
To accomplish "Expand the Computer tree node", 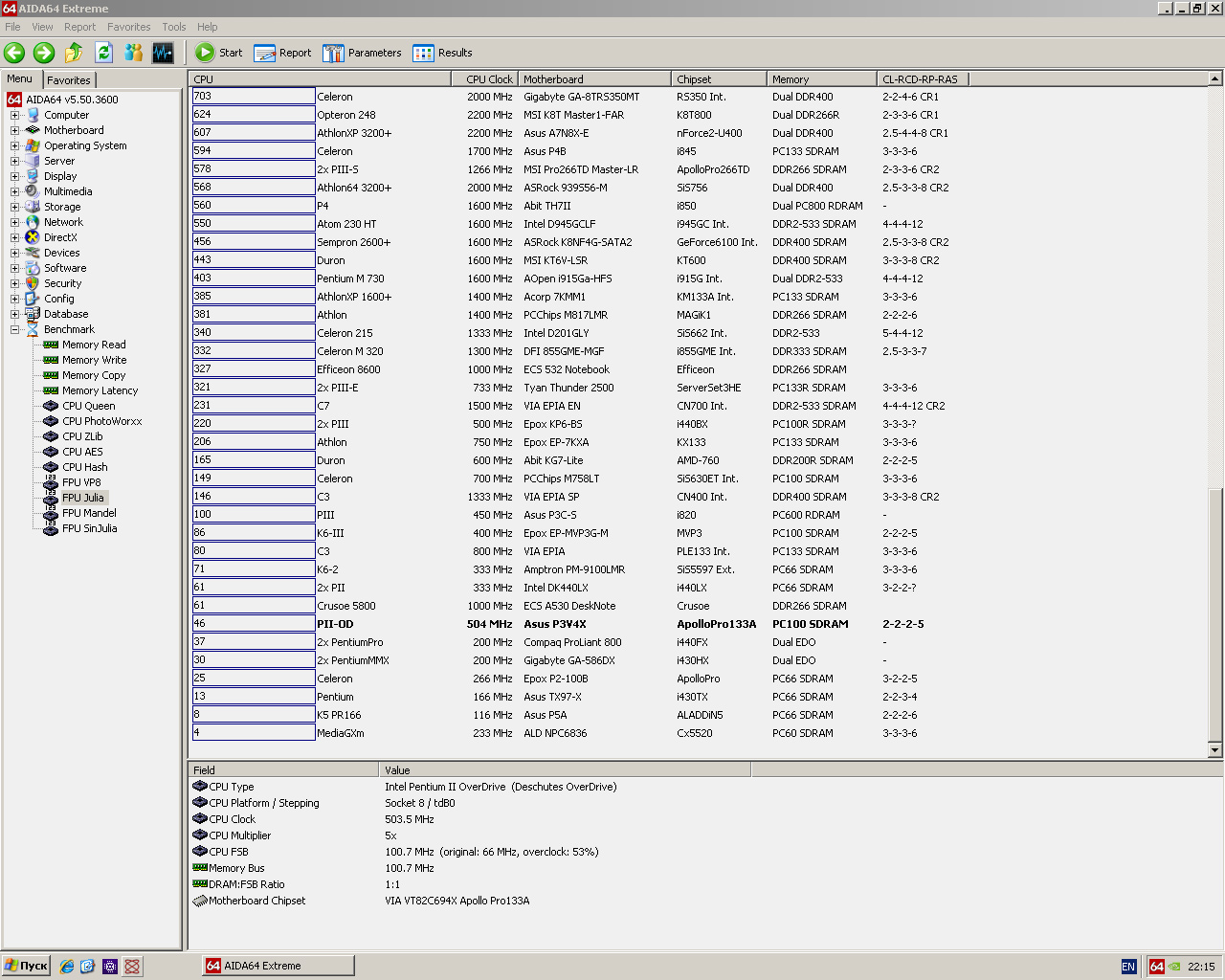I will pyautogui.click(x=14, y=115).
